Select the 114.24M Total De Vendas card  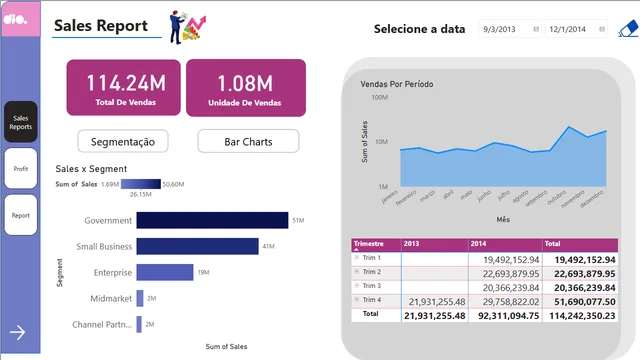click(124, 88)
